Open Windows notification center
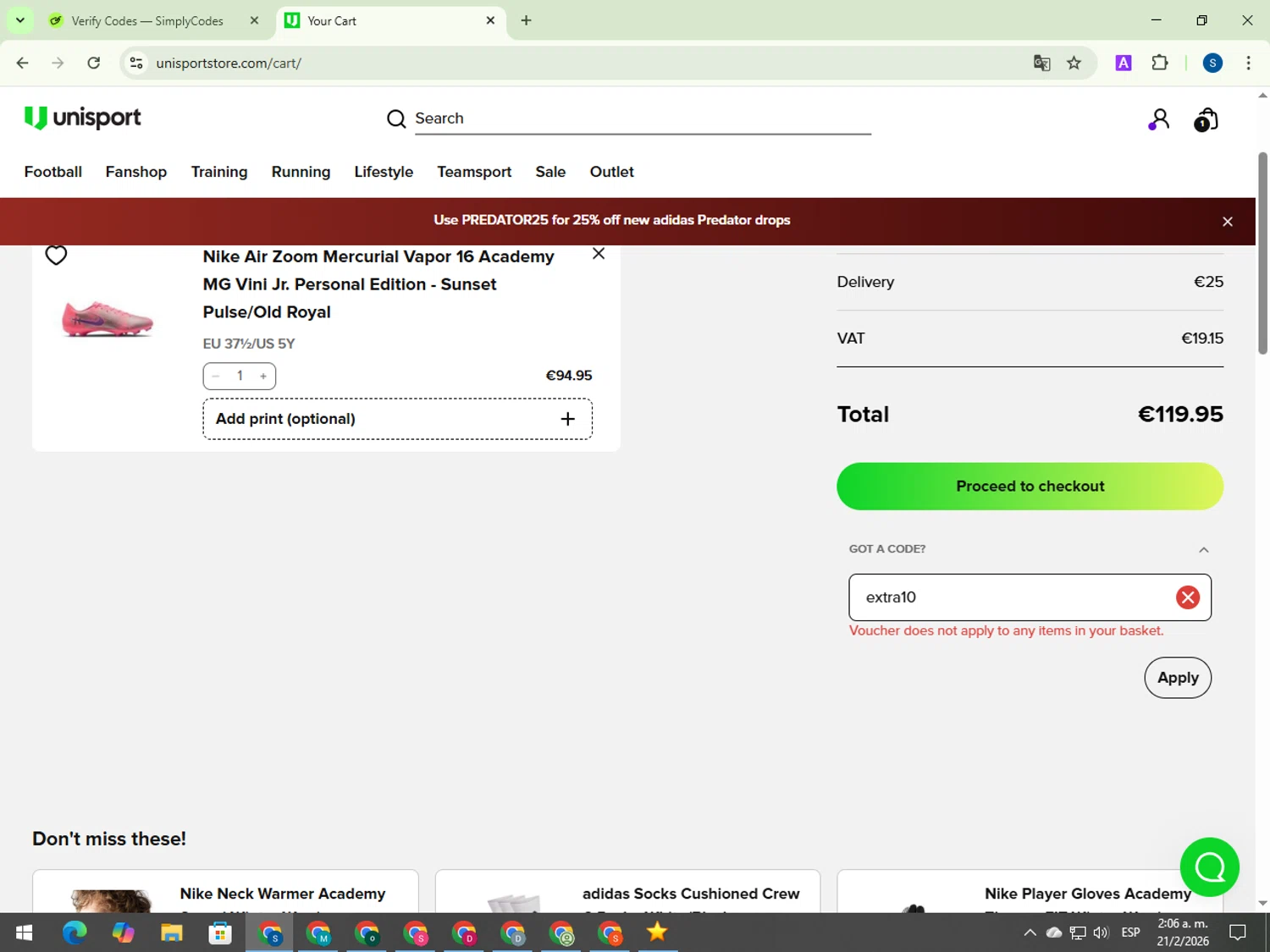This screenshot has height=952, width=1270. click(x=1238, y=933)
